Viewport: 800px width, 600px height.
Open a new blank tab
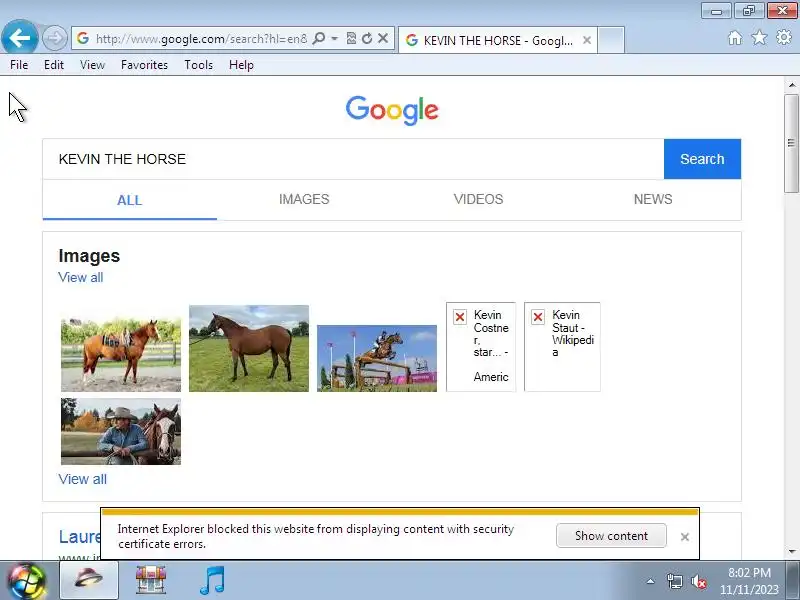611,40
